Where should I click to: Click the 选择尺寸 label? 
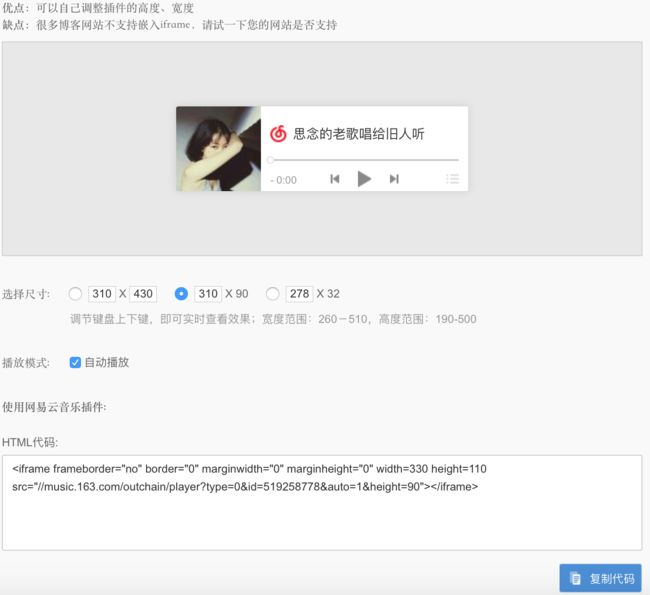pyautogui.click(x=26, y=294)
